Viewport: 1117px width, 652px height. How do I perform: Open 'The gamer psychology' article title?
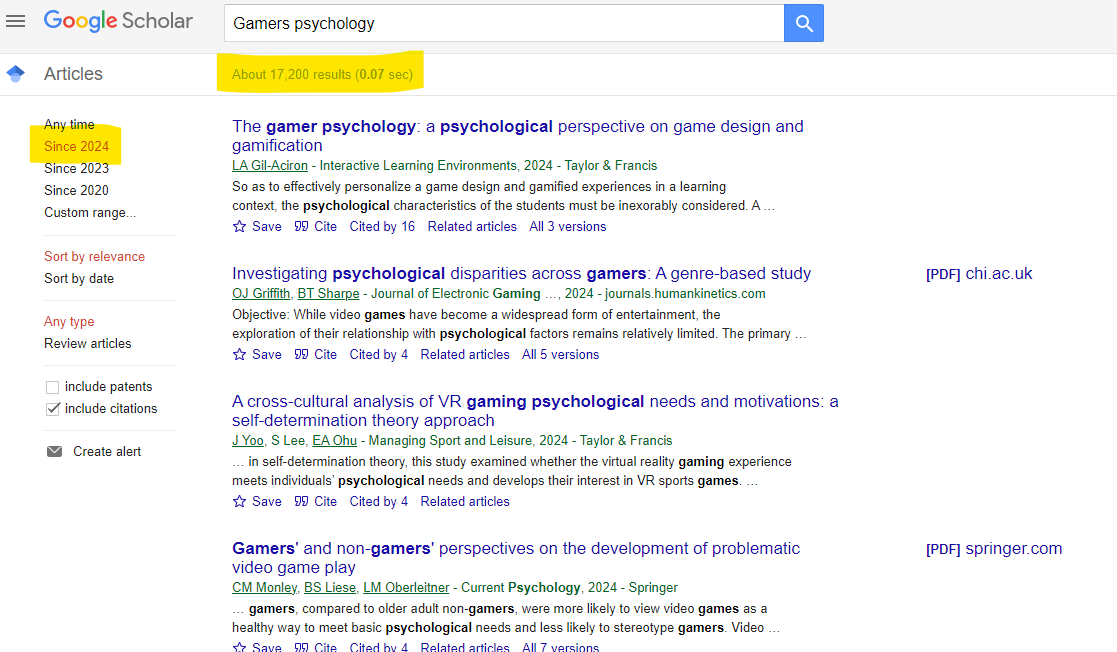[x=518, y=136]
